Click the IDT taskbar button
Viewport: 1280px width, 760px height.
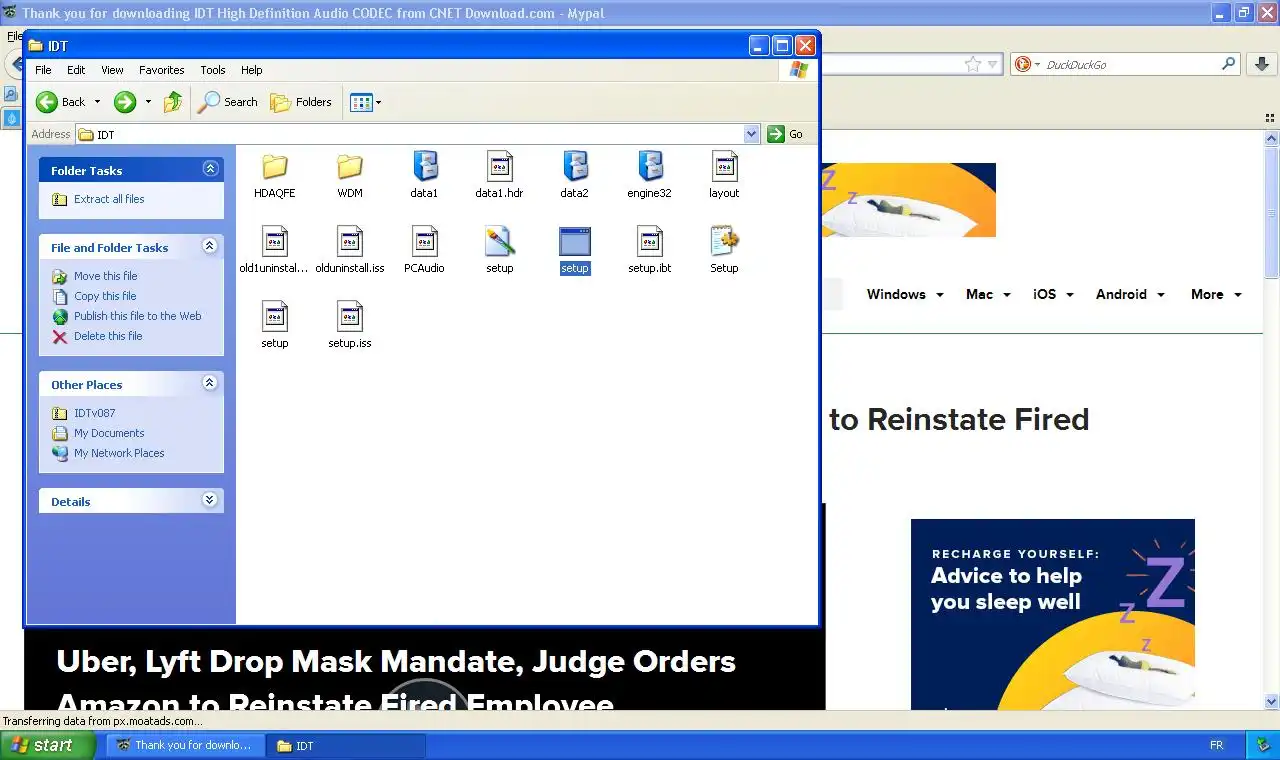click(x=347, y=745)
